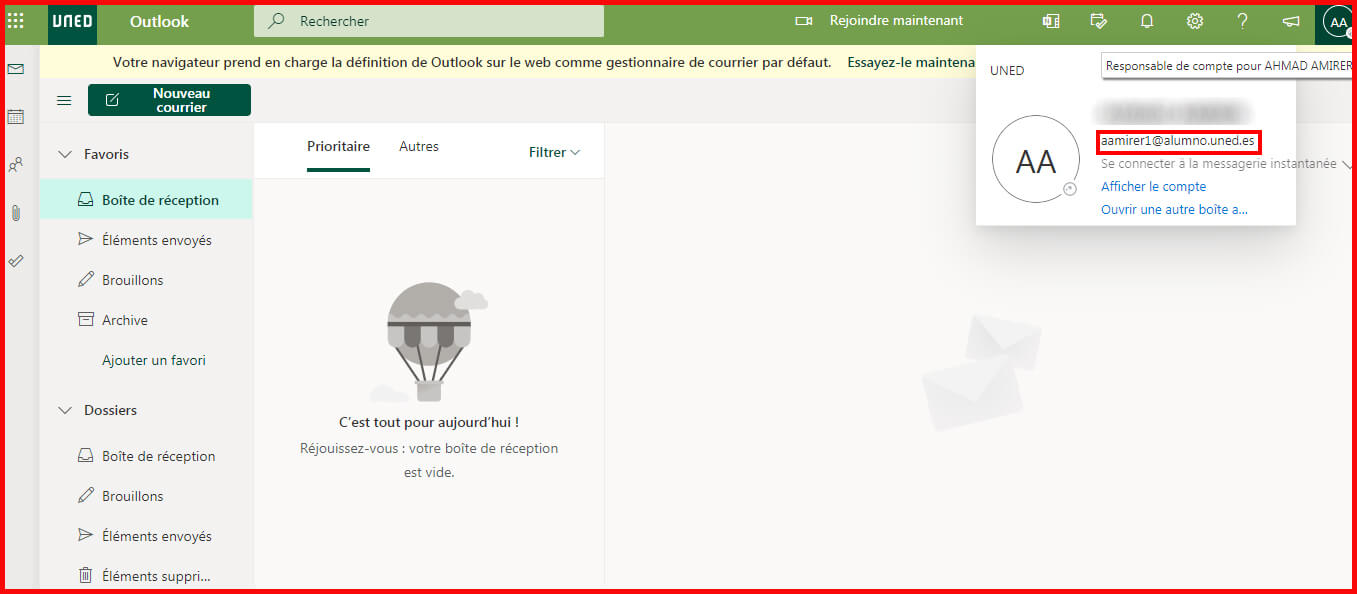Switch to the Prioritaire tab
This screenshot has width=1357, height=594.
tap(338, 147)
